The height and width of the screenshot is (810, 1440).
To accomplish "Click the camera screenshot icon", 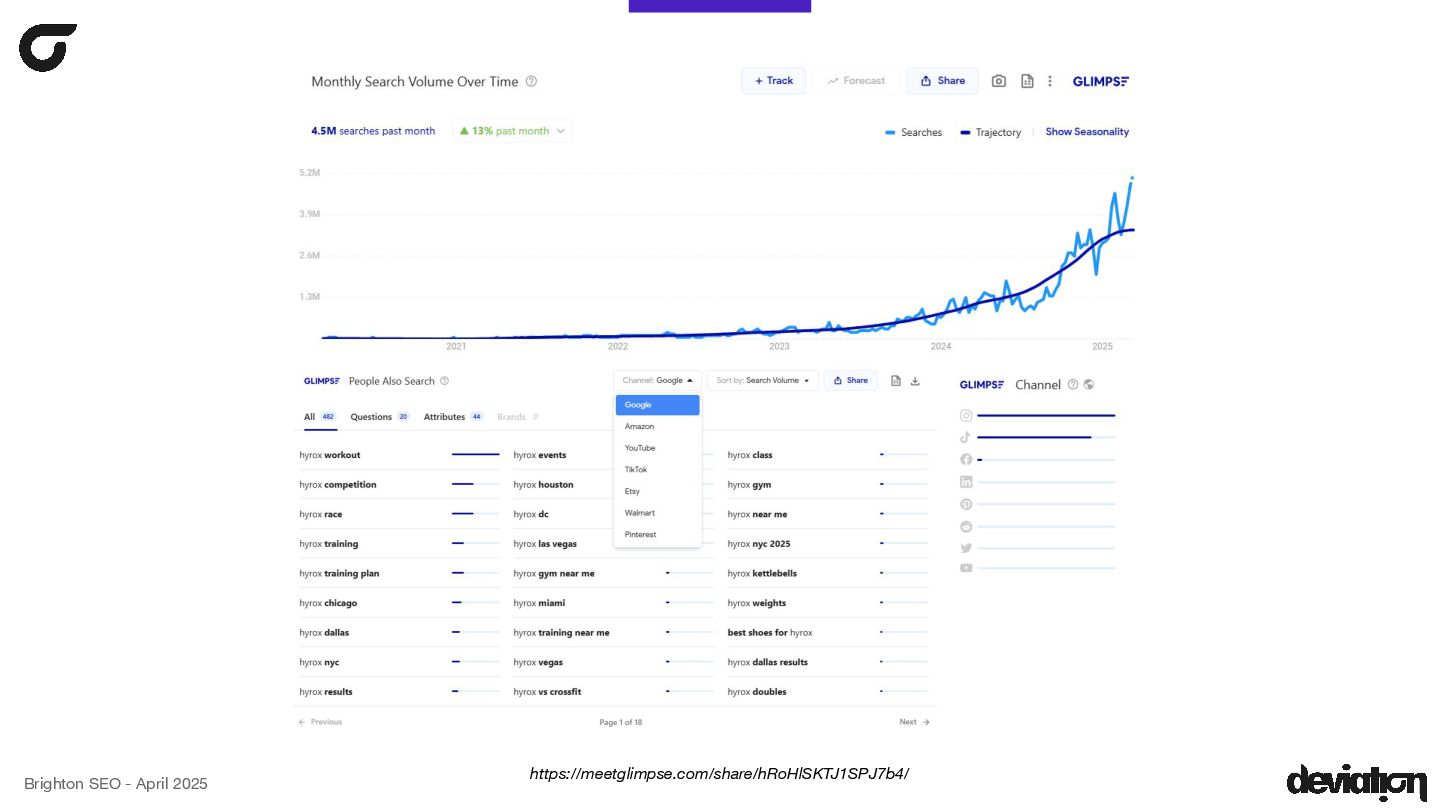I will coord(998,81).
